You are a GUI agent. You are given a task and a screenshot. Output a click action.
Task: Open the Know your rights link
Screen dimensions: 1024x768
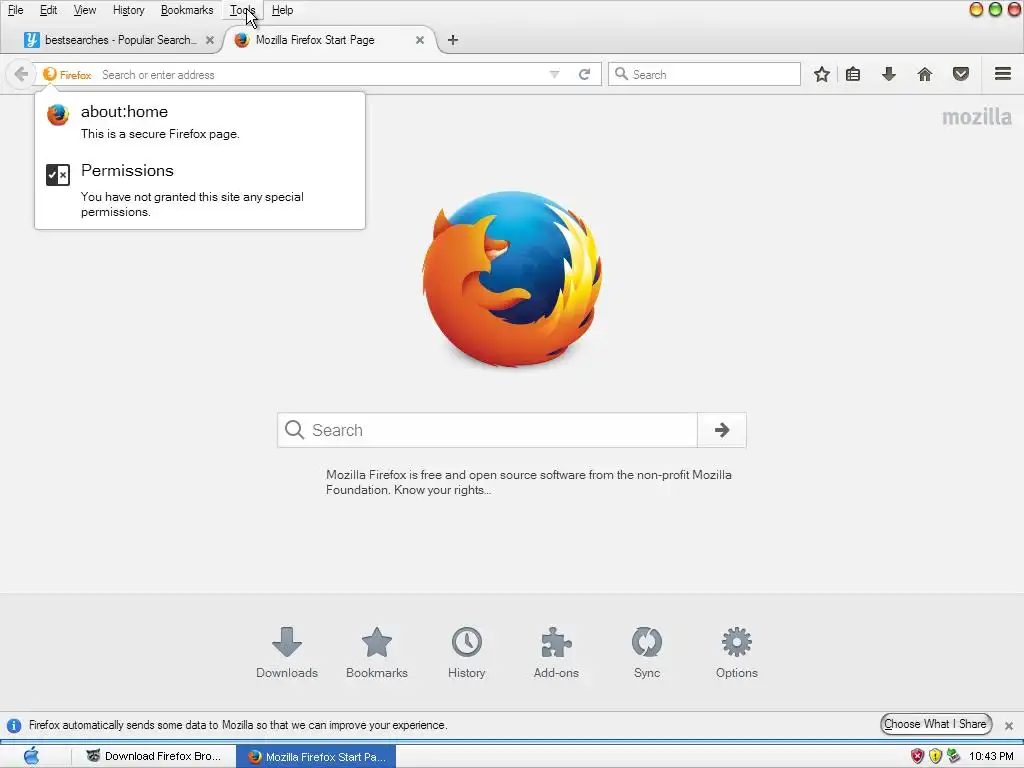(443, 490)
